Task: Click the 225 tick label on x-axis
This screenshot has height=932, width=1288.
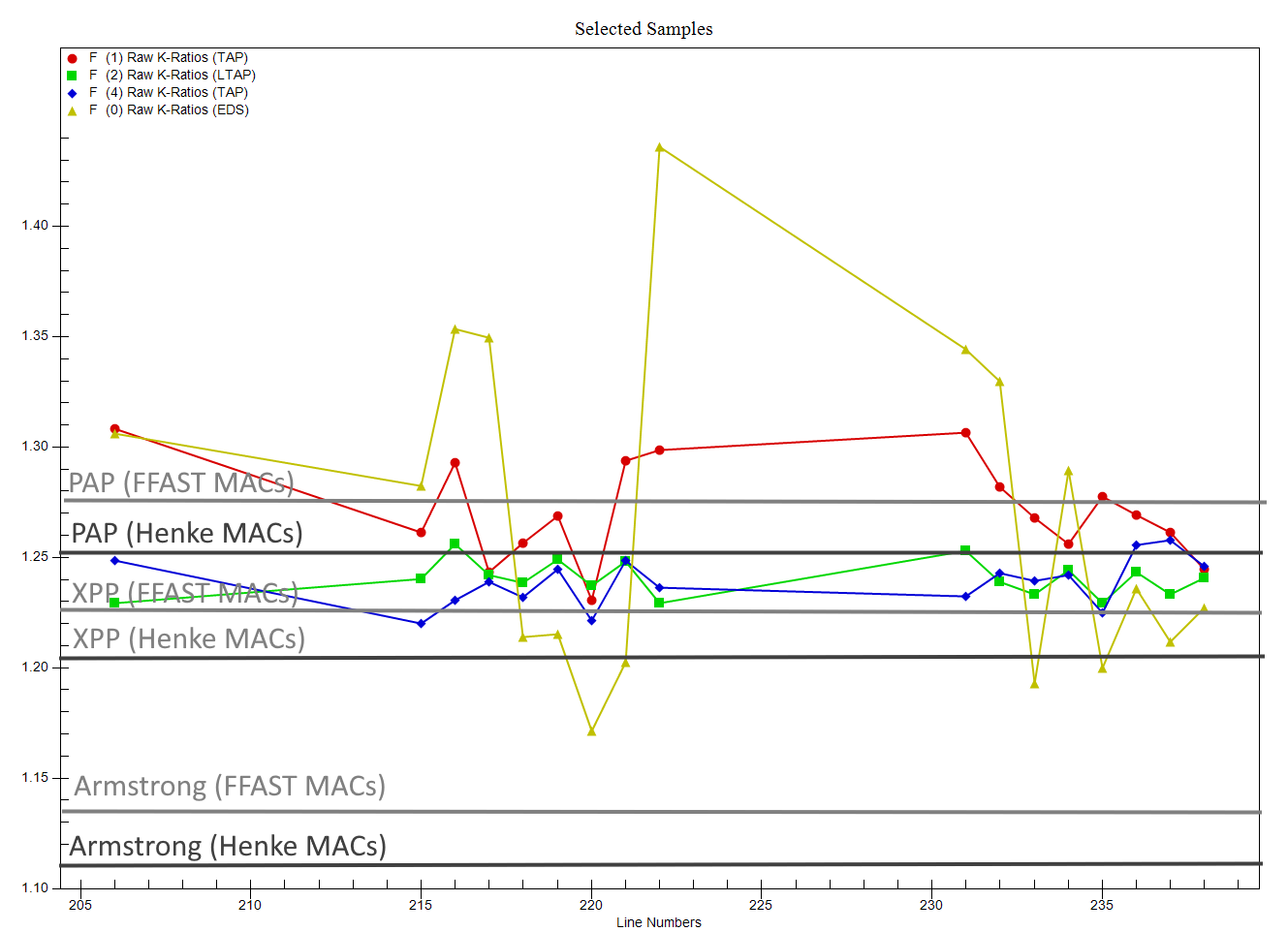Action: coord(761,905)
